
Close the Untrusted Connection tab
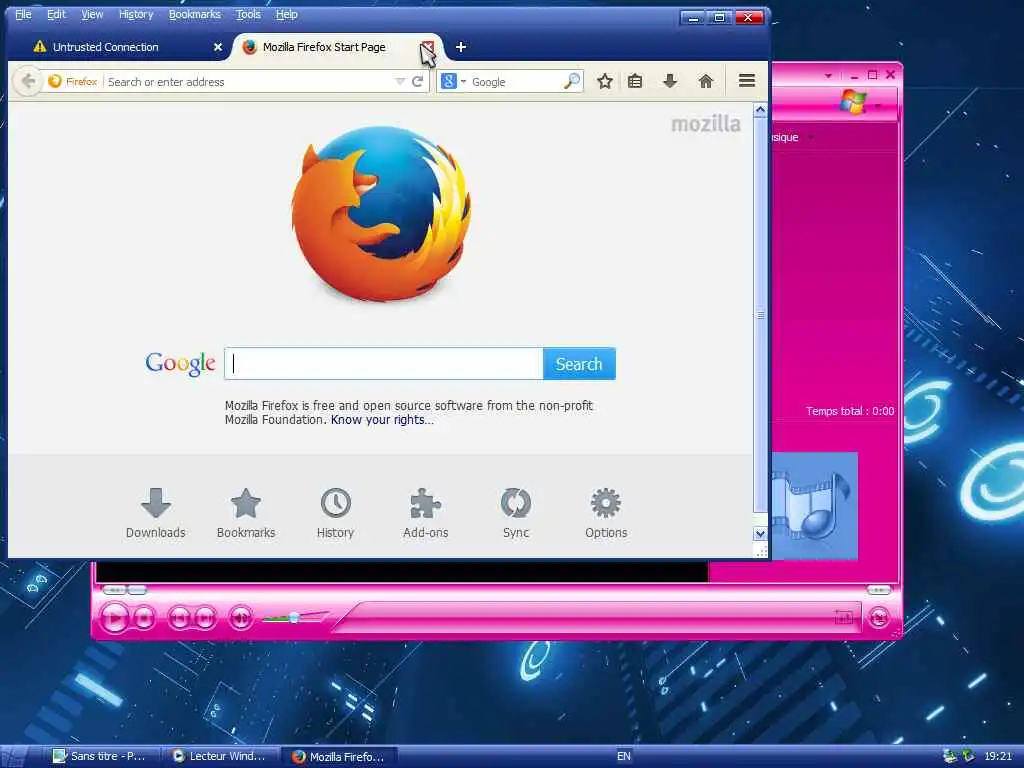pyautogui.click(x=217, y=47)
